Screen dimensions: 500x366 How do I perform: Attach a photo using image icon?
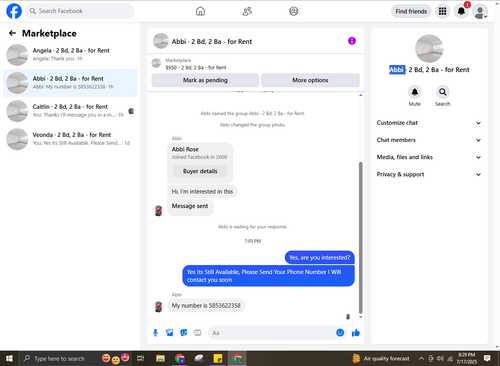tap(170, 332)
